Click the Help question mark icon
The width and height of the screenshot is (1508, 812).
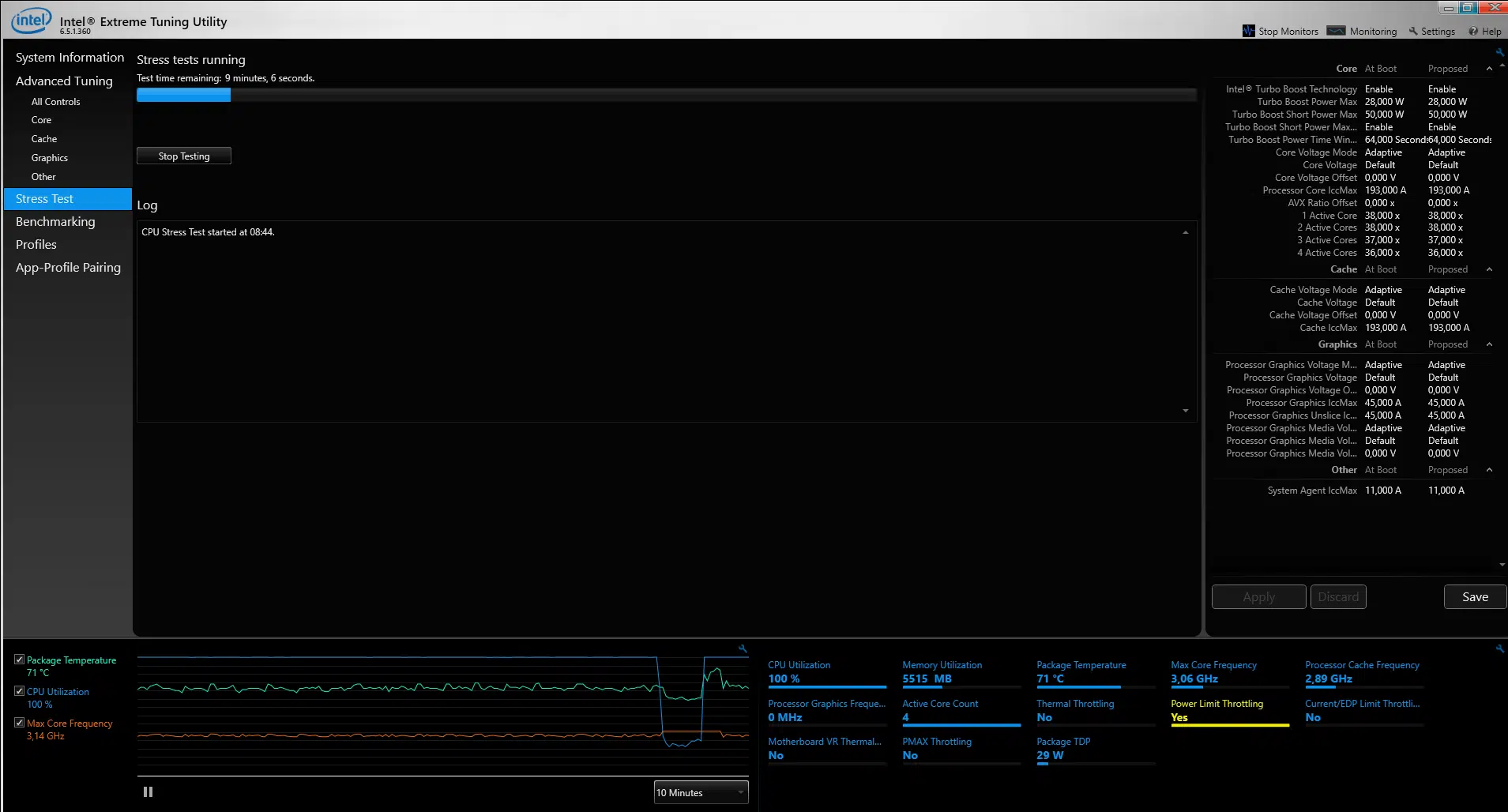(x=1473, y=32)
